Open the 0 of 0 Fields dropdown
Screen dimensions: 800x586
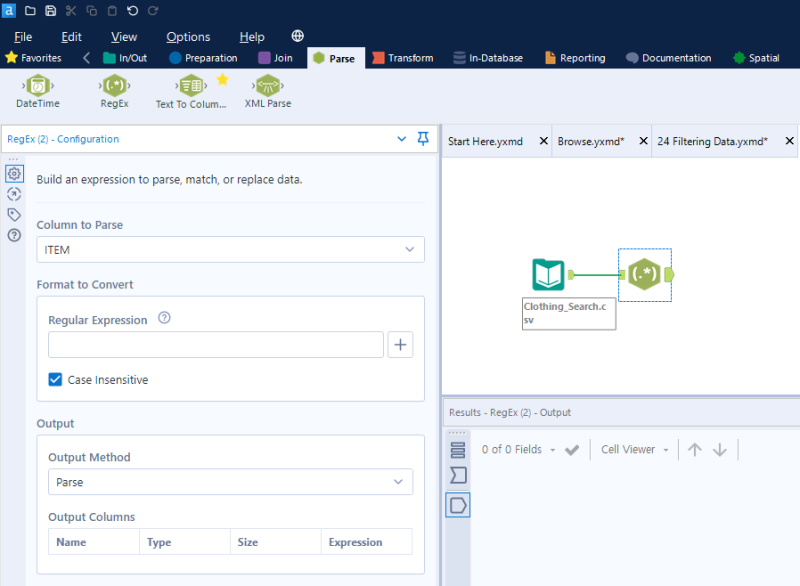[x=518, y=449]
